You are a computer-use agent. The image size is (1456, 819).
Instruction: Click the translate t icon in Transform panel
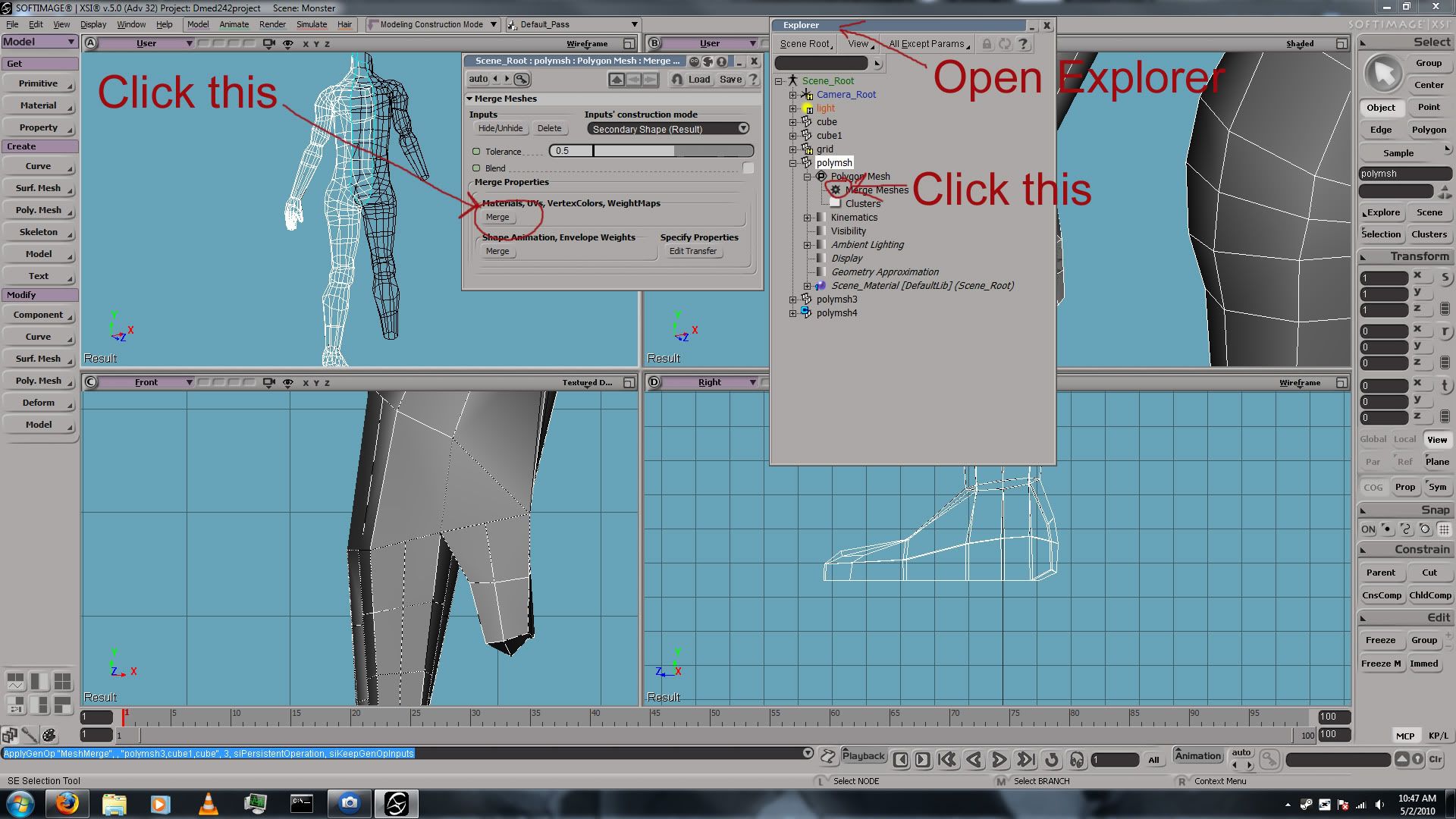click(1445, 385)
